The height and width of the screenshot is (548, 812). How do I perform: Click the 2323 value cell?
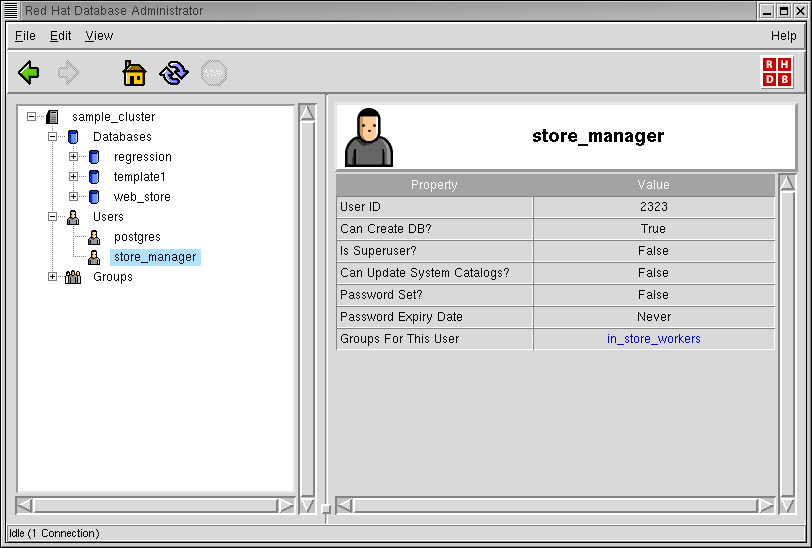click(654, 207)
